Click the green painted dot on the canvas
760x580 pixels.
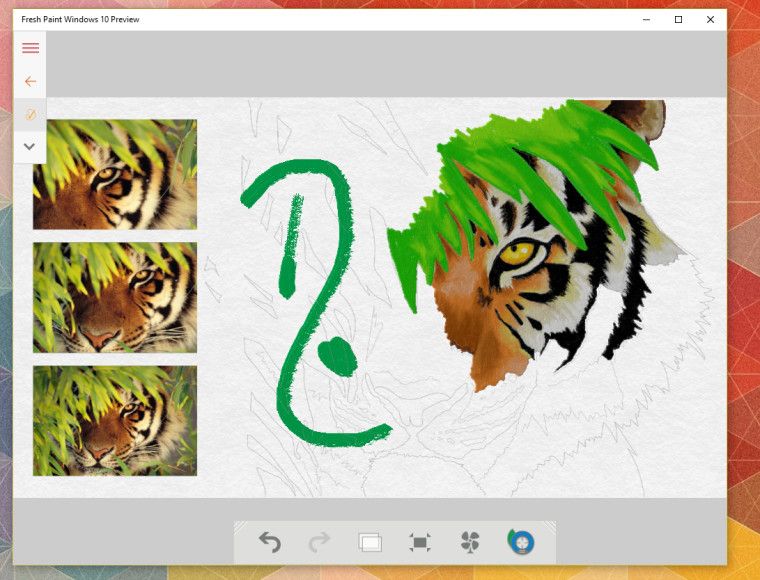338,357
